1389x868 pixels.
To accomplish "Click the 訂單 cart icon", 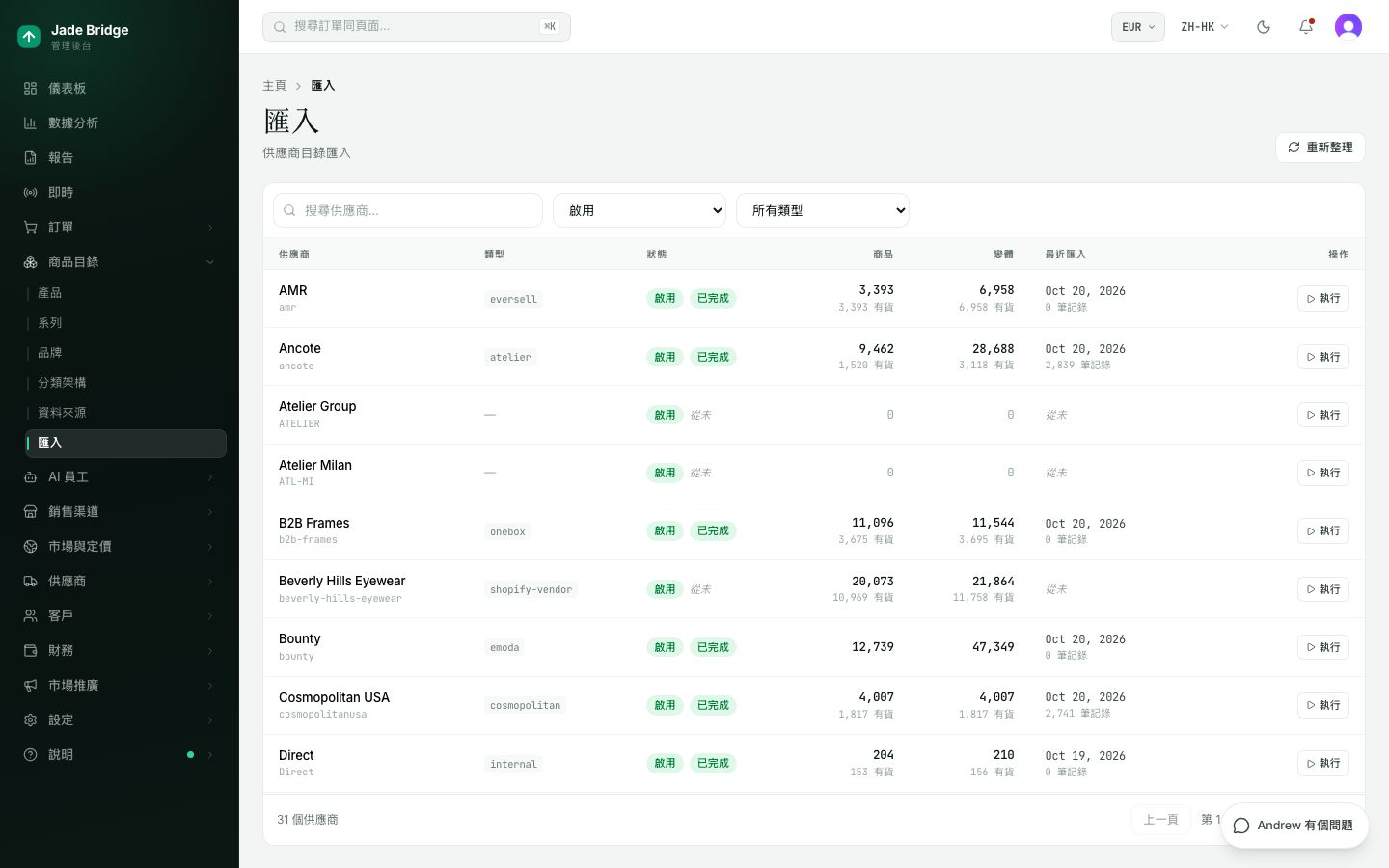I will (30, 227).
